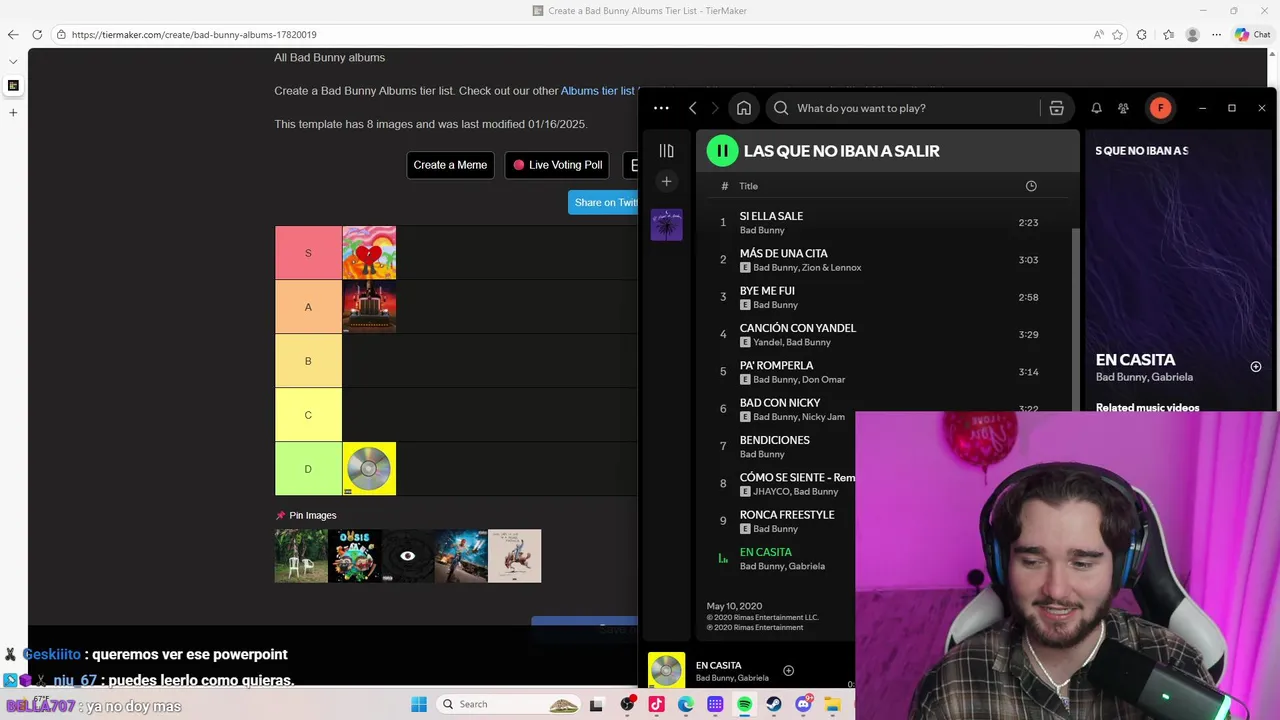Open Albums tier list link
The width and height of the screenshot is (1280, 720).
click(598, 91)
